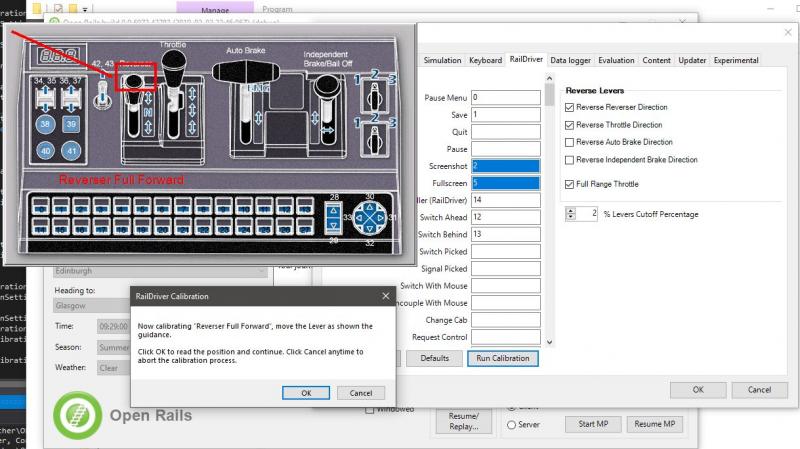Click numbered button 27 in the diagram's bottom row

tap(305, 226)
